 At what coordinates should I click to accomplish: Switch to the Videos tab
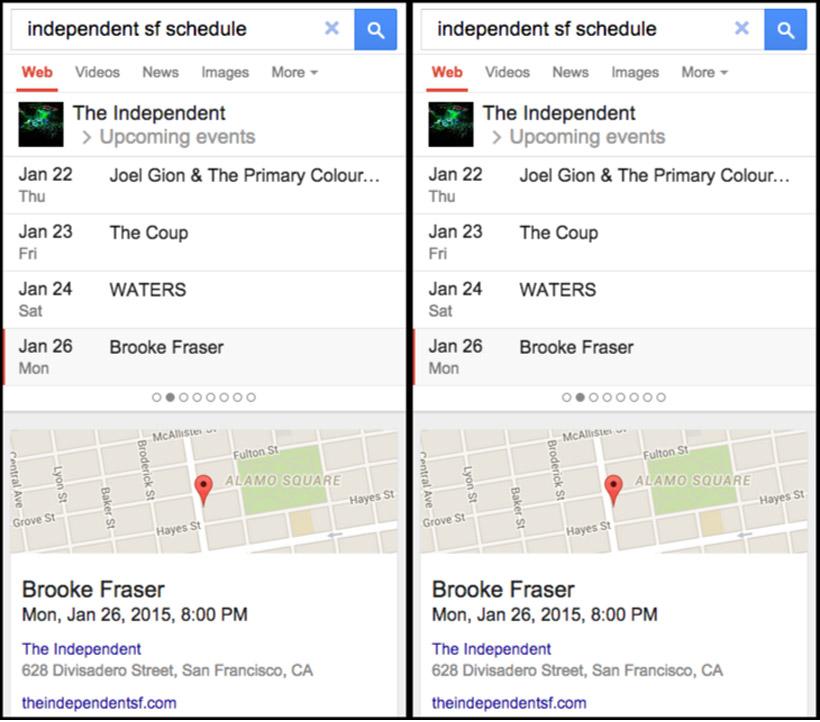pyautogui.click(x=97, y=72)
